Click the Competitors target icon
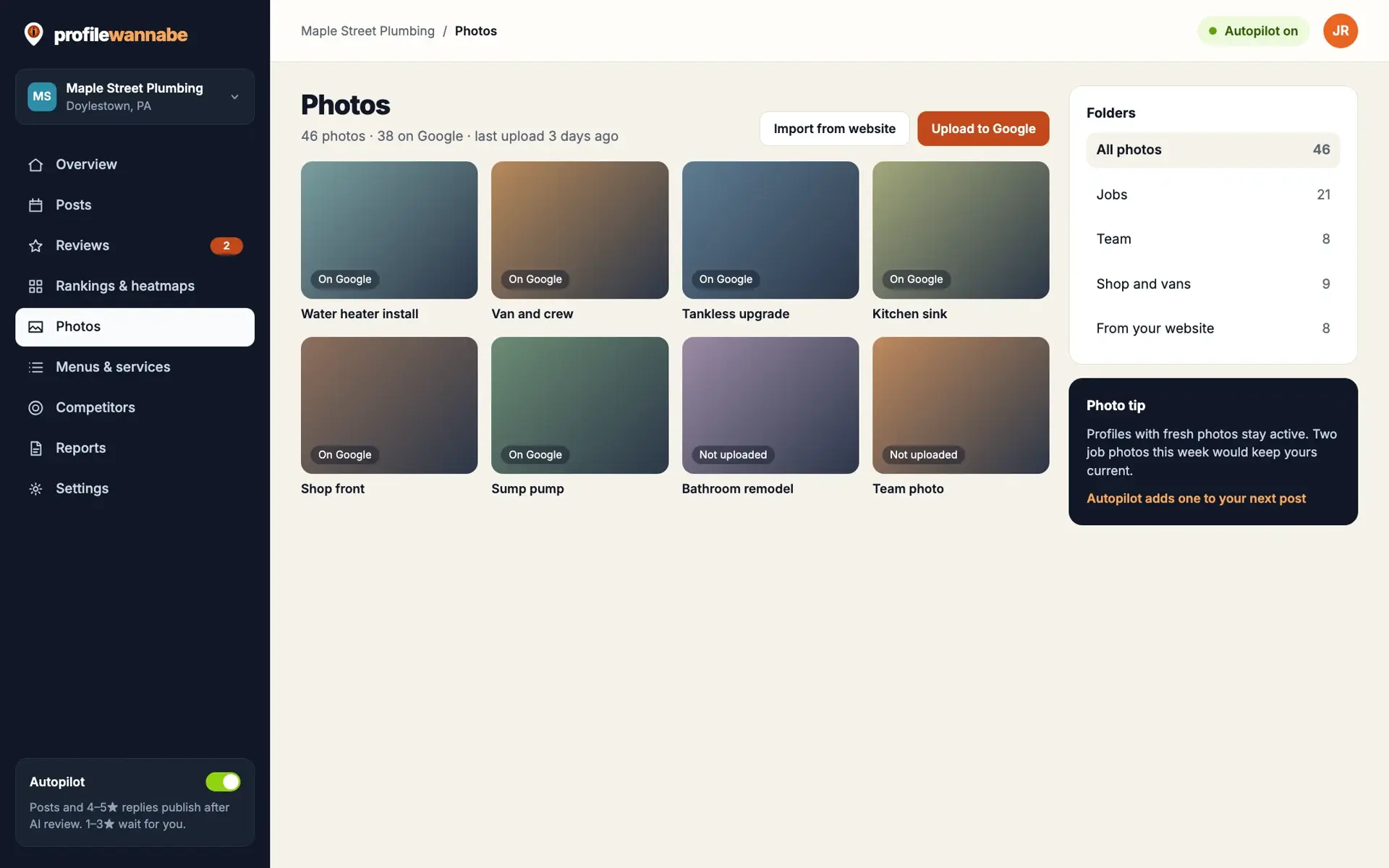Screen dimensions: 1389x868 point(35,408)
